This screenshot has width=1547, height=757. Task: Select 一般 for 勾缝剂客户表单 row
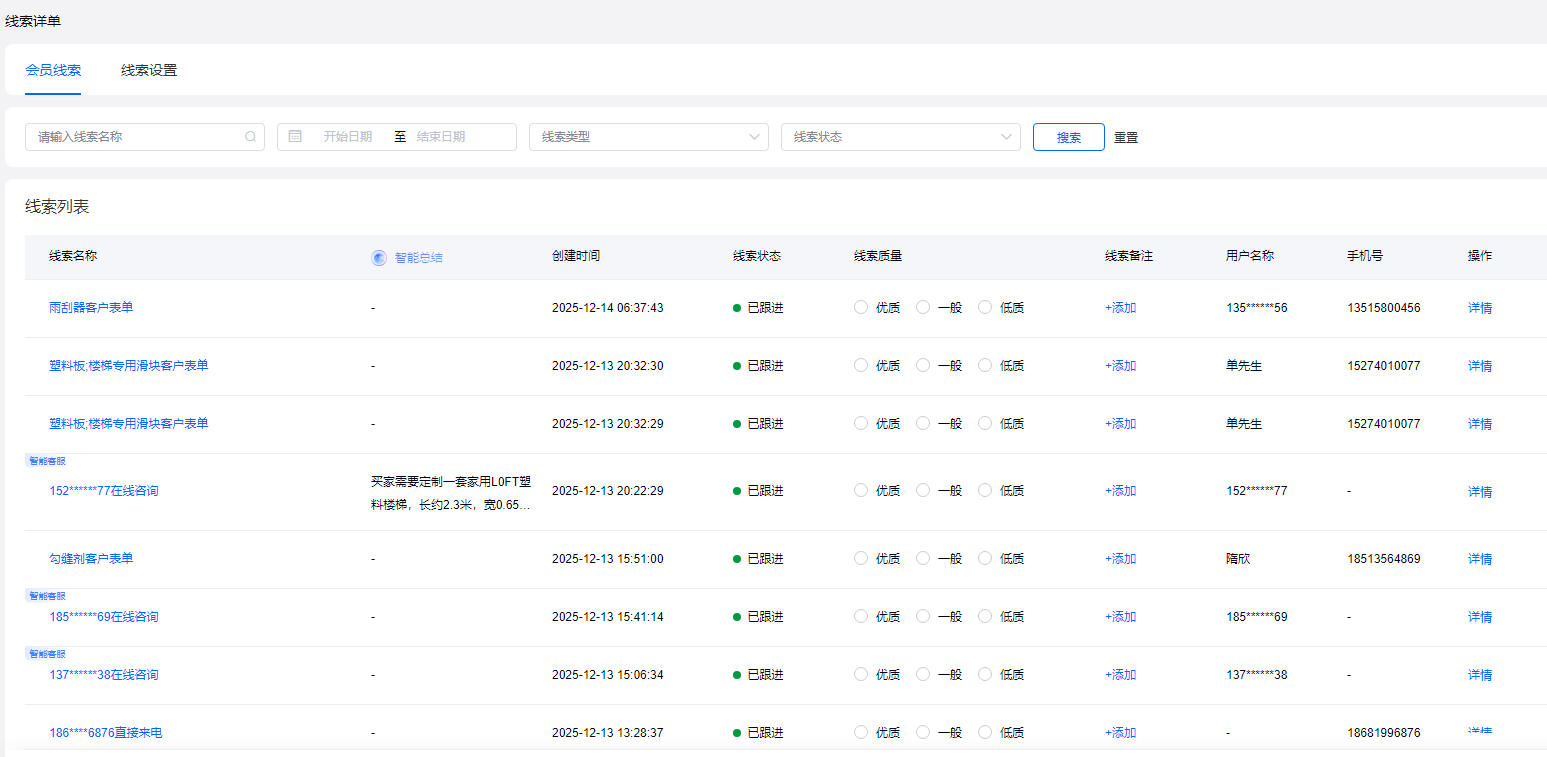[x=923, y=559]
